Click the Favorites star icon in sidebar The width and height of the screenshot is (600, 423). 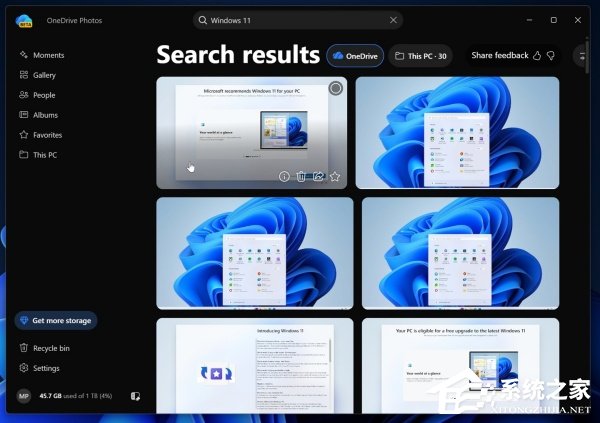(24, 134)
